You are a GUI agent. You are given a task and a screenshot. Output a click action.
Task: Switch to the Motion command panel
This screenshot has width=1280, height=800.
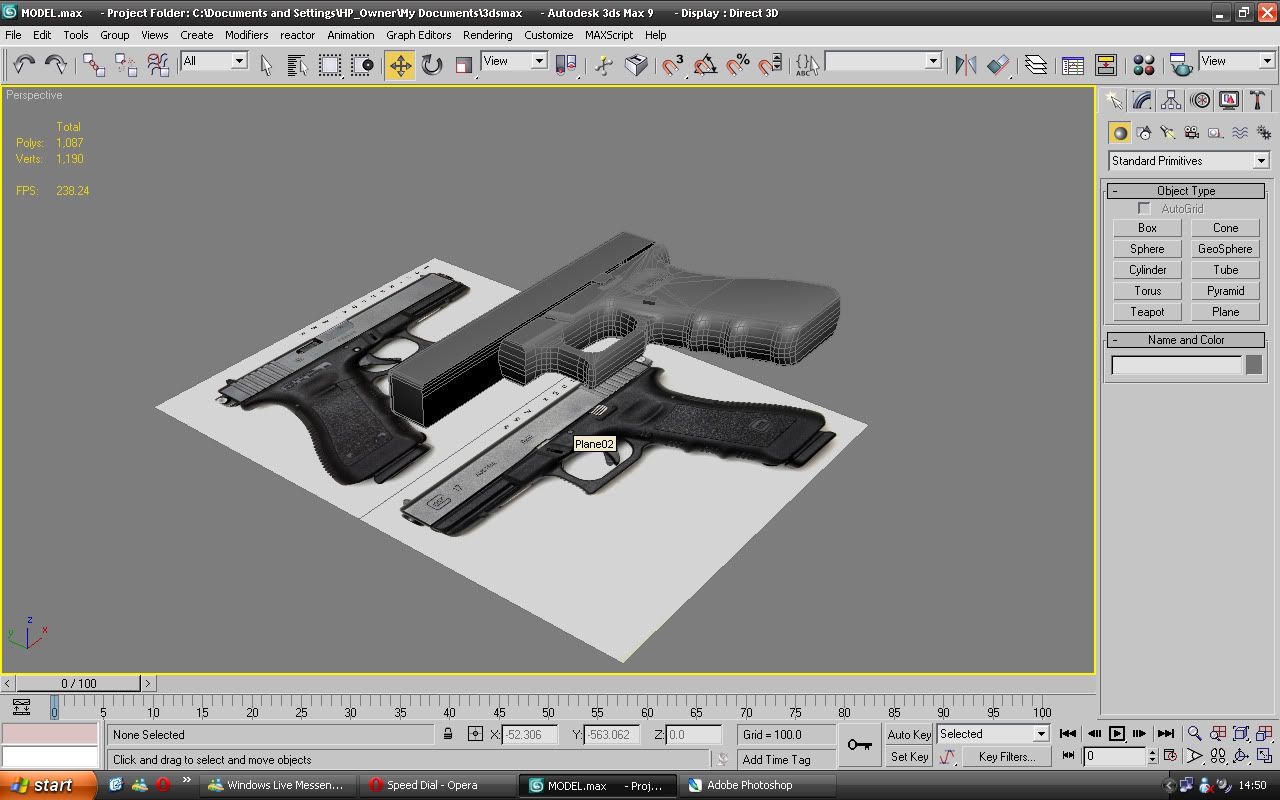click(1200, 100)
